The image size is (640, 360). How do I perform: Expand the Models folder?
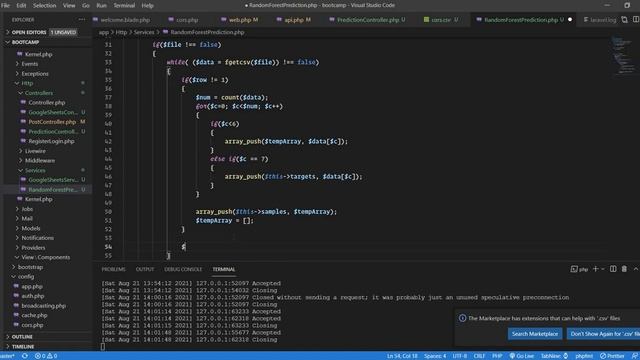pyautogui.click(x=31, y=228)
